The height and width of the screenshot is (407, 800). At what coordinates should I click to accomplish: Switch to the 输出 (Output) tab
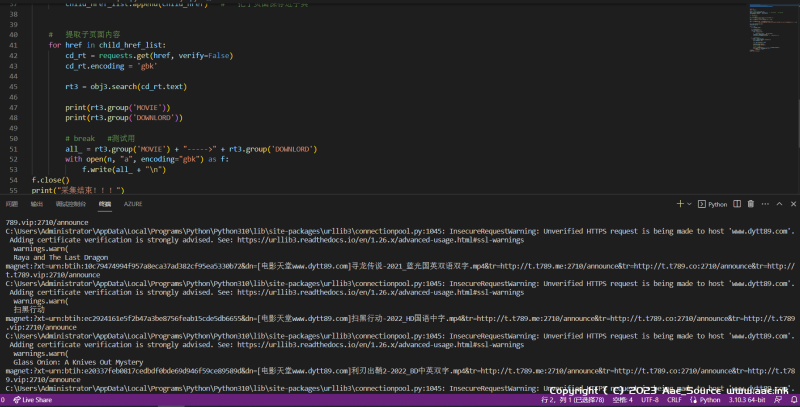[39, 203]
